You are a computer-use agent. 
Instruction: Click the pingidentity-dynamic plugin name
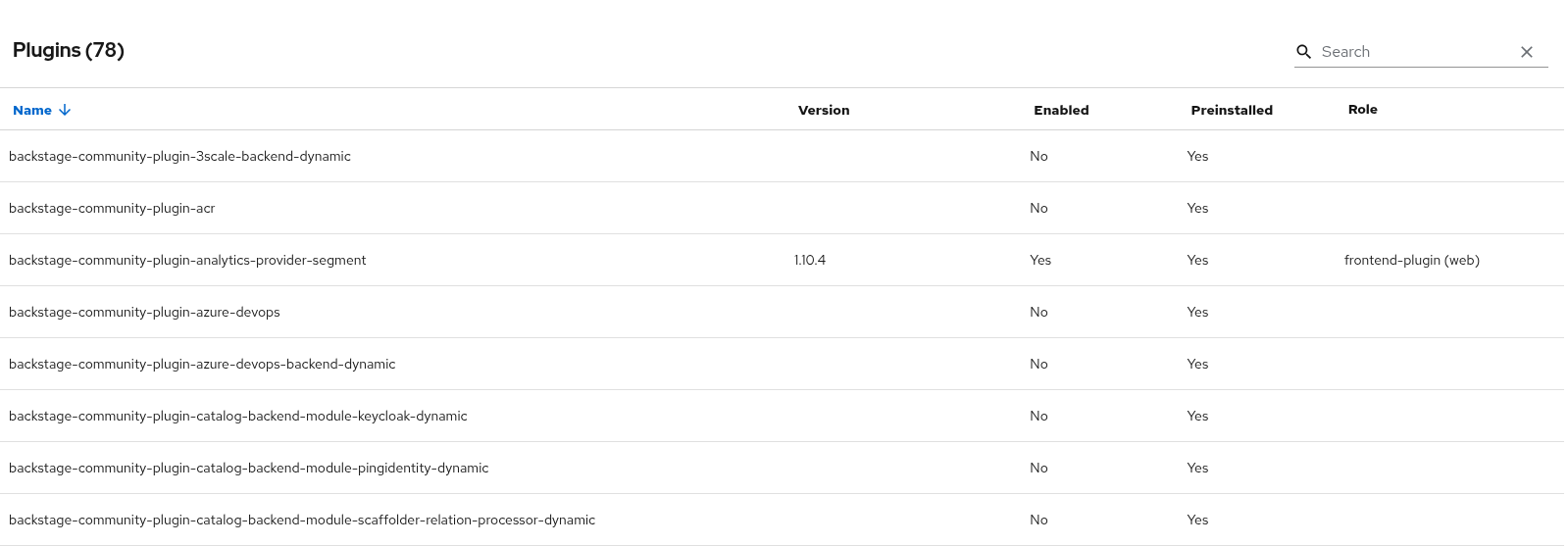coord(248,468)
